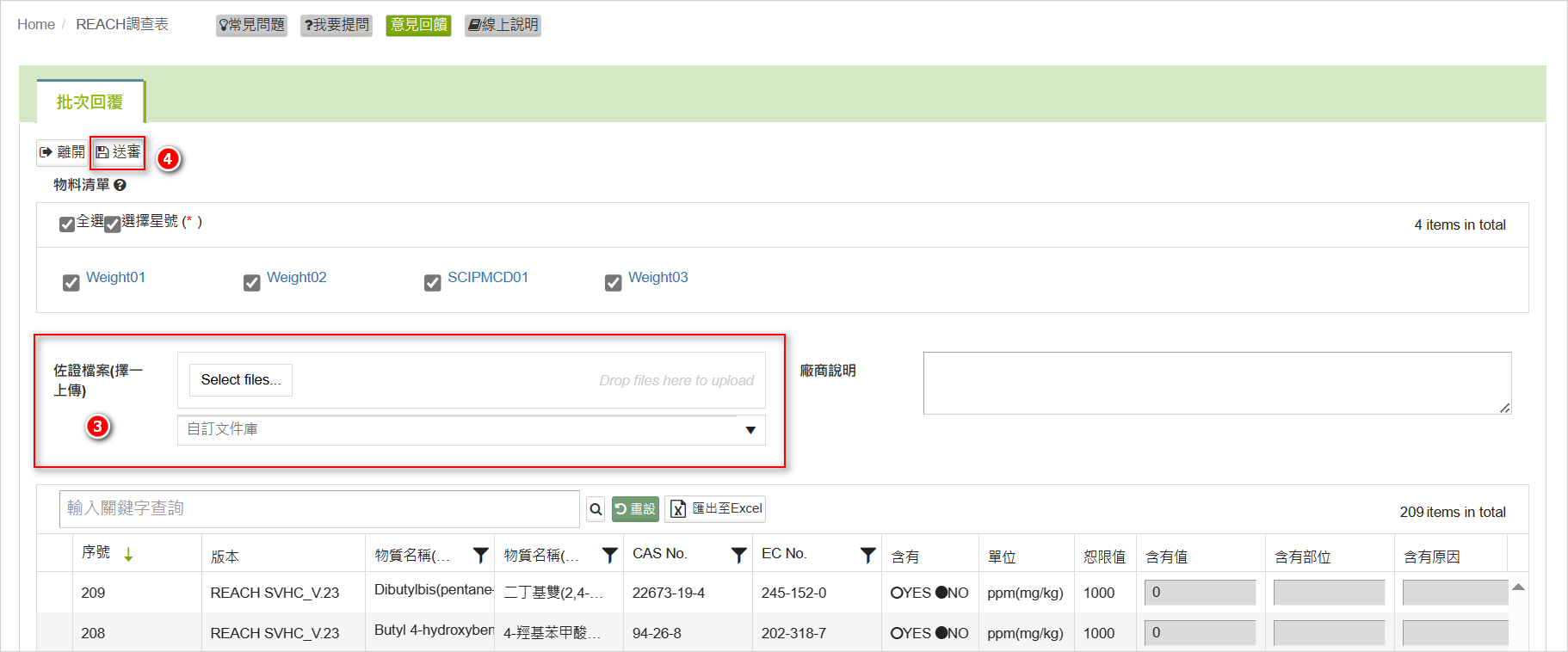Click the search magnifier icon
Image resolution: width=1568 pixels, height=652 pixels.
click(596, 509)
